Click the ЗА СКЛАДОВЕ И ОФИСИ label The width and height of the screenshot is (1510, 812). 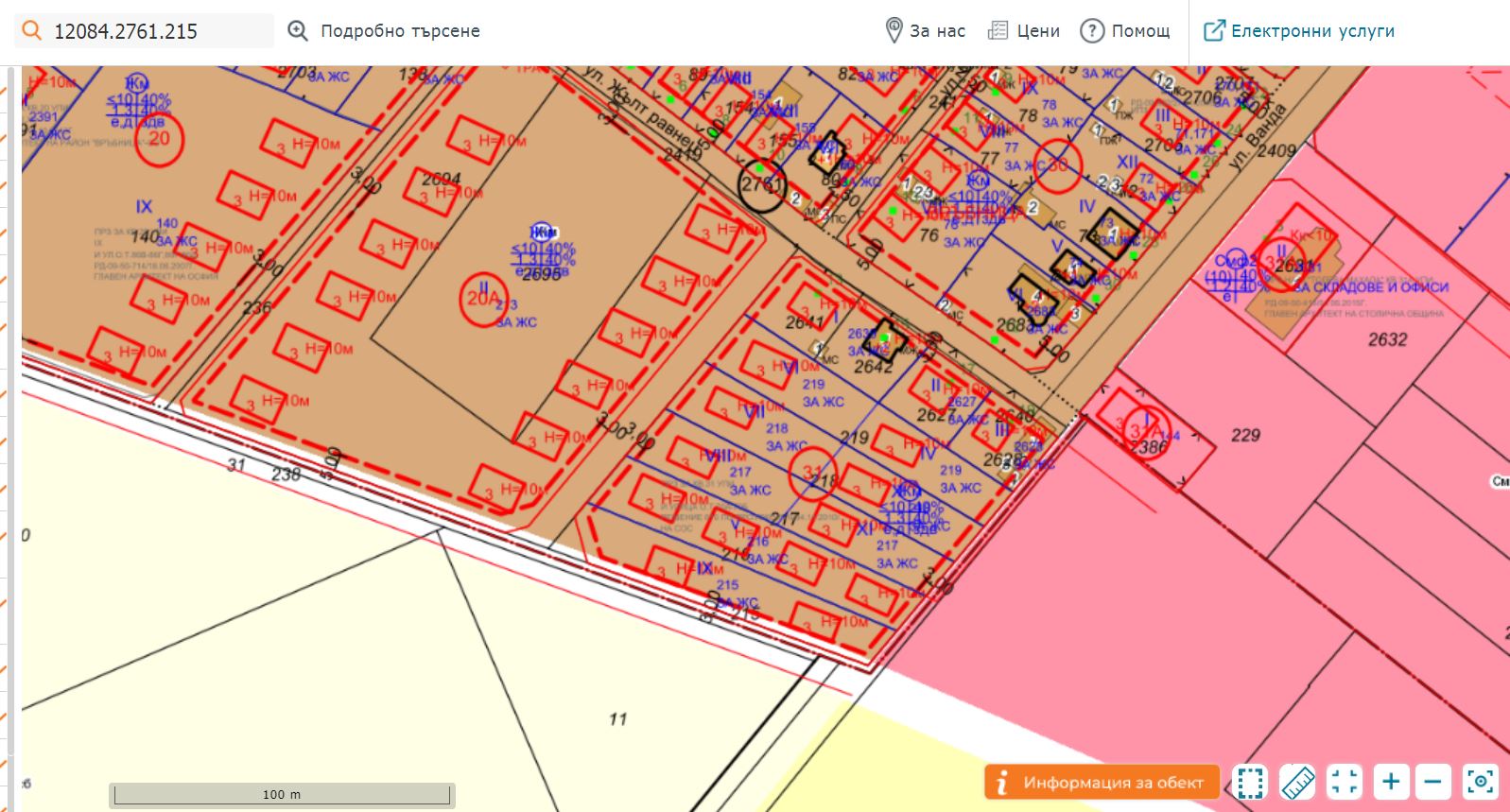(x=1371, y=287)
